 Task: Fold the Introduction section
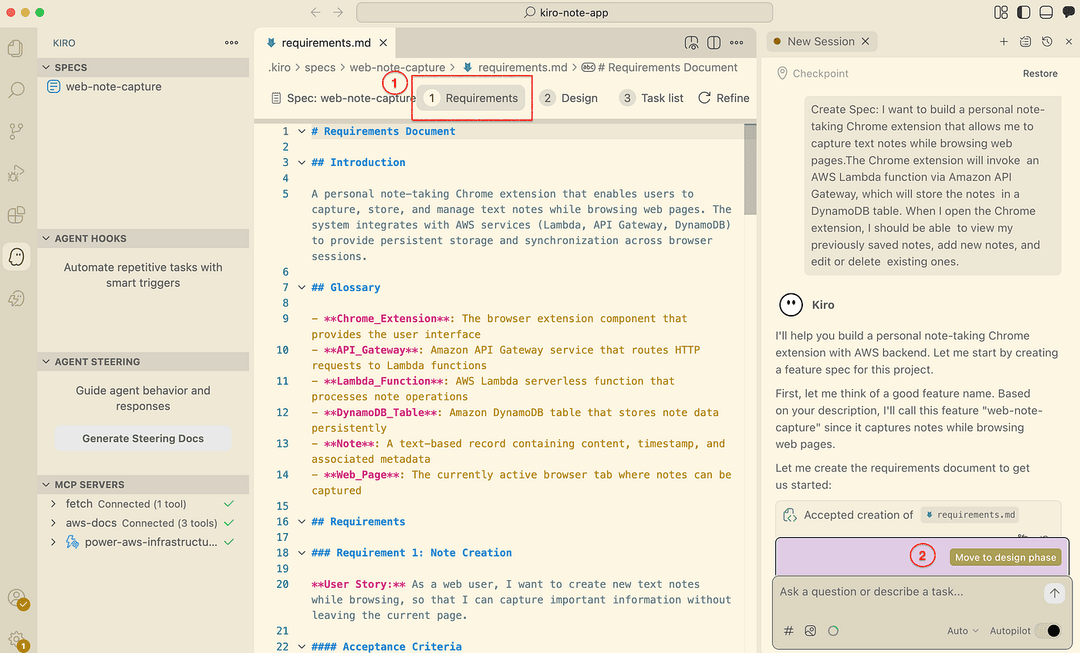[x=301, y=163]
